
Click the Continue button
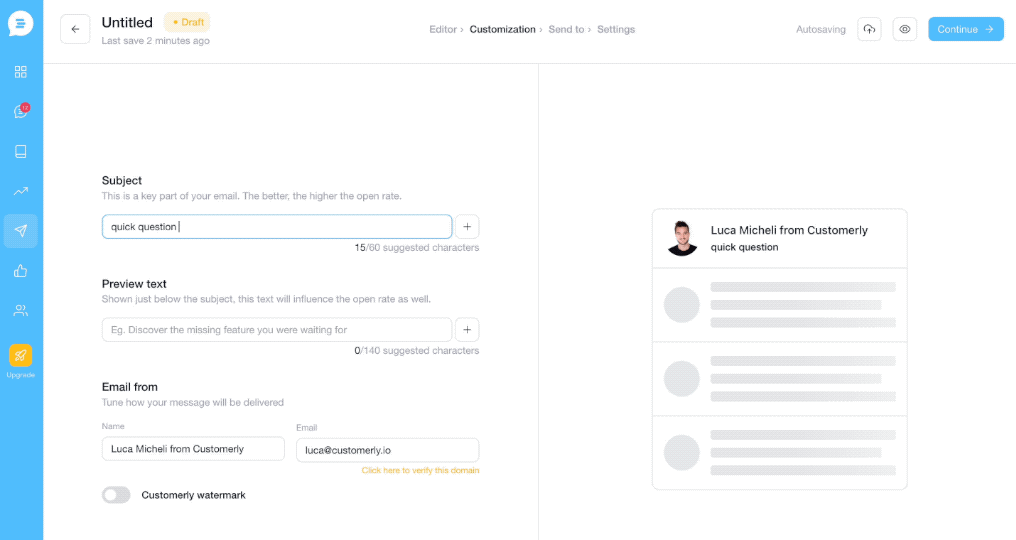[x=965, y=29]
